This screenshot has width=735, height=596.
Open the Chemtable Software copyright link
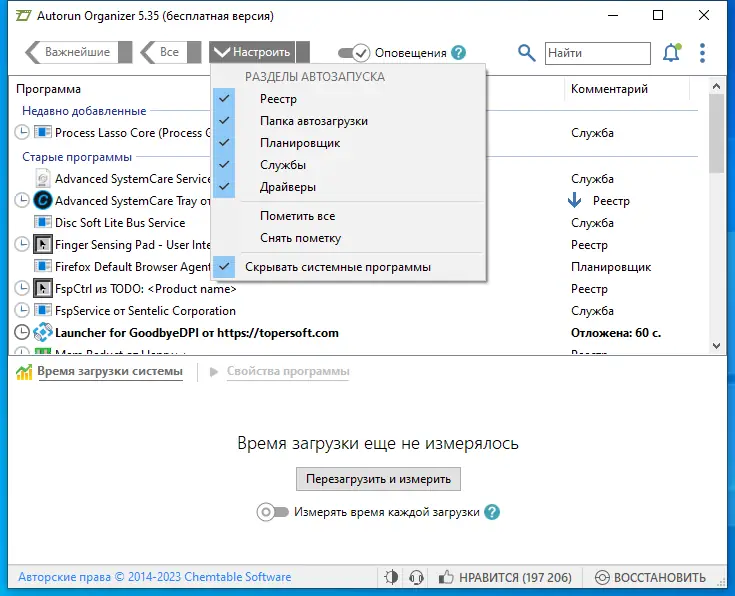[154, 577]
